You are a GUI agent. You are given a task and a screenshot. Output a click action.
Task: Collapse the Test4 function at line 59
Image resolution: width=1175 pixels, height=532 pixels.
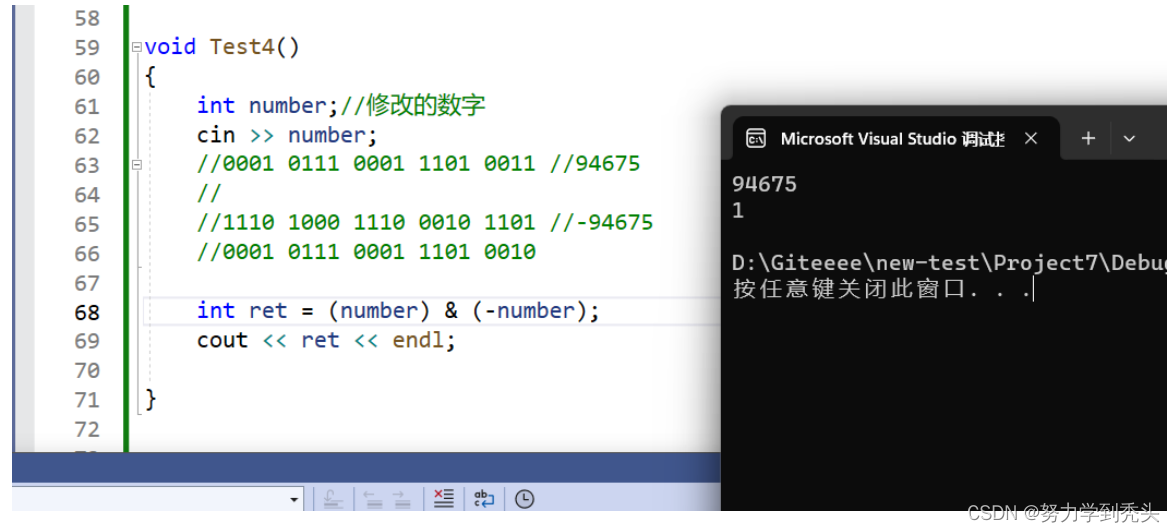(136, 46)
